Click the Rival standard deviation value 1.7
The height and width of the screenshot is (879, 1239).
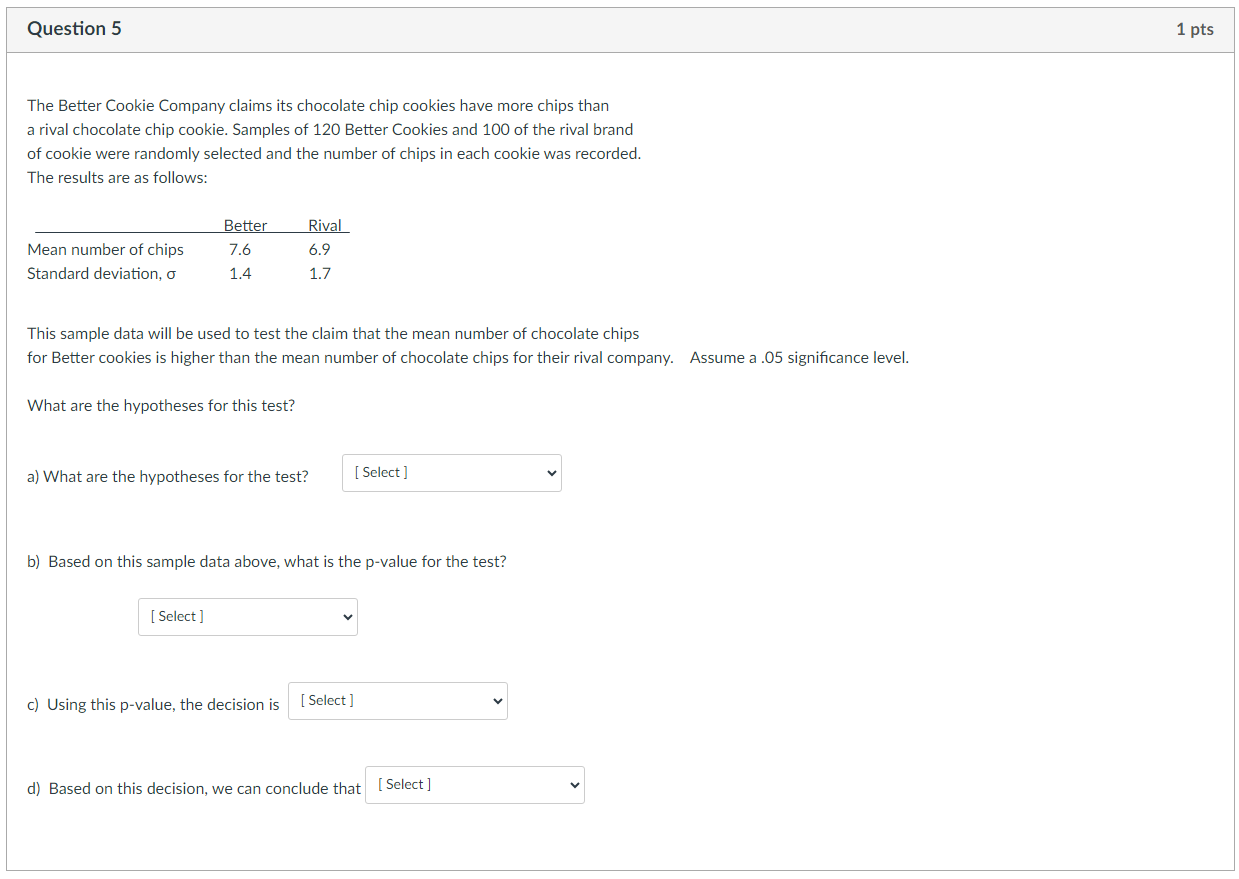320,273
